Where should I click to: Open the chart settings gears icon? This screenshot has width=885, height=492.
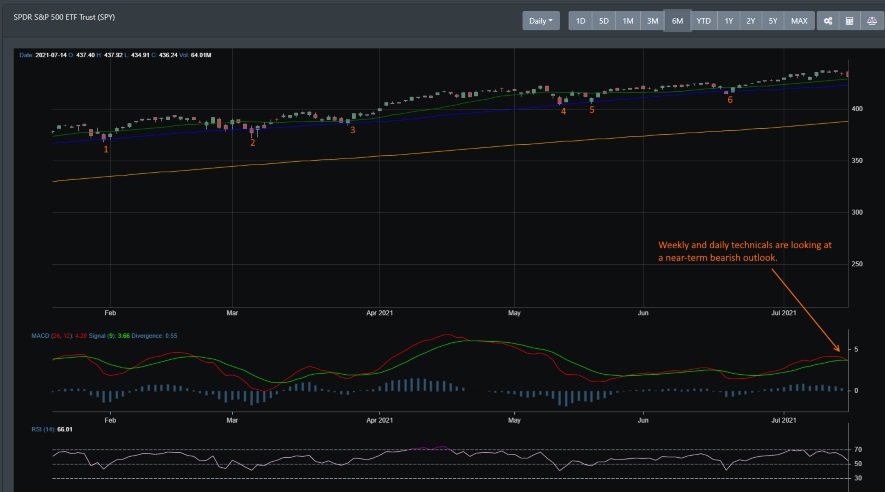tap(828, 21)
